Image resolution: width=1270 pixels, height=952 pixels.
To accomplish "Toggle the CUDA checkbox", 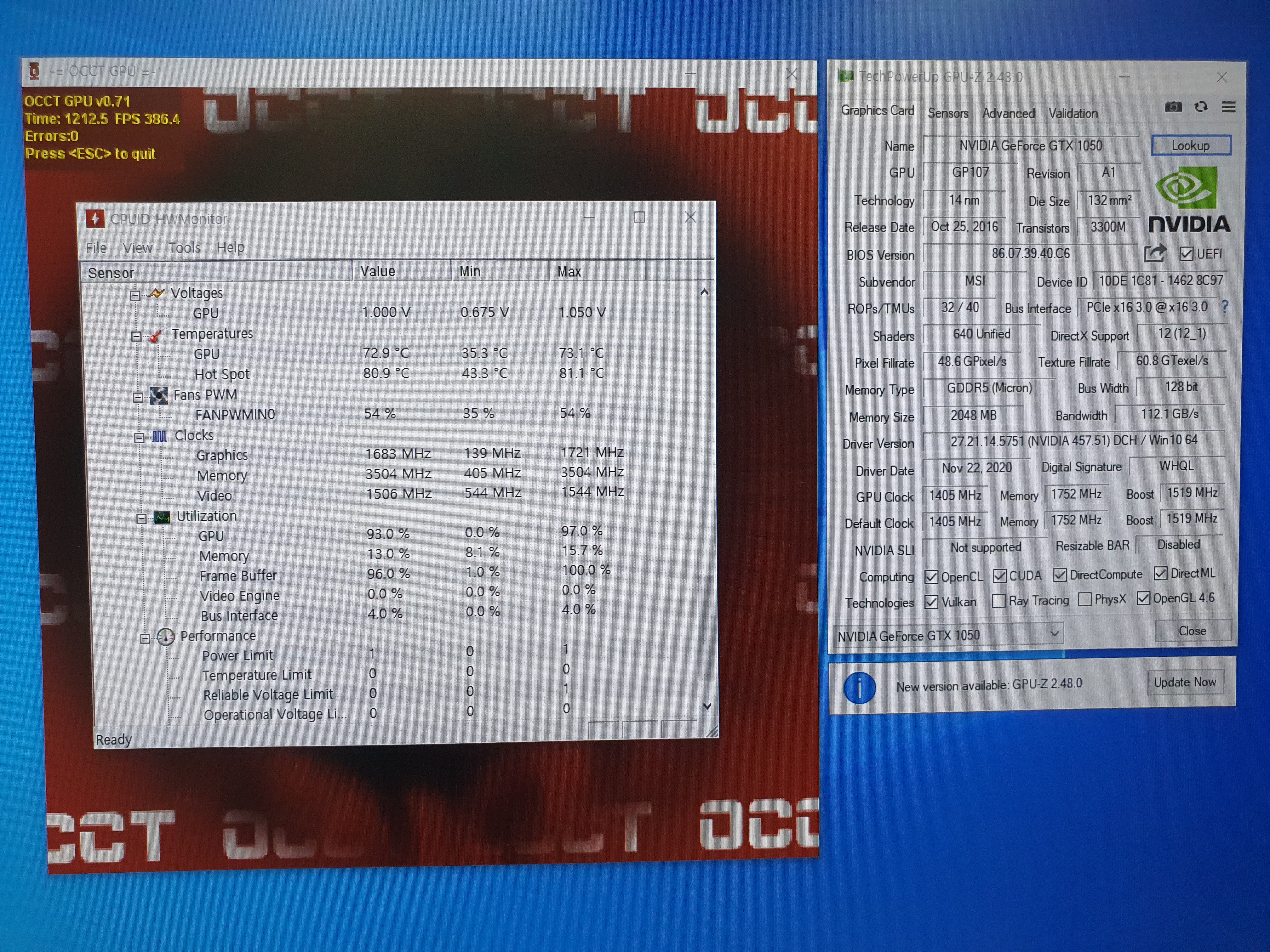I will tap(999, 576).
